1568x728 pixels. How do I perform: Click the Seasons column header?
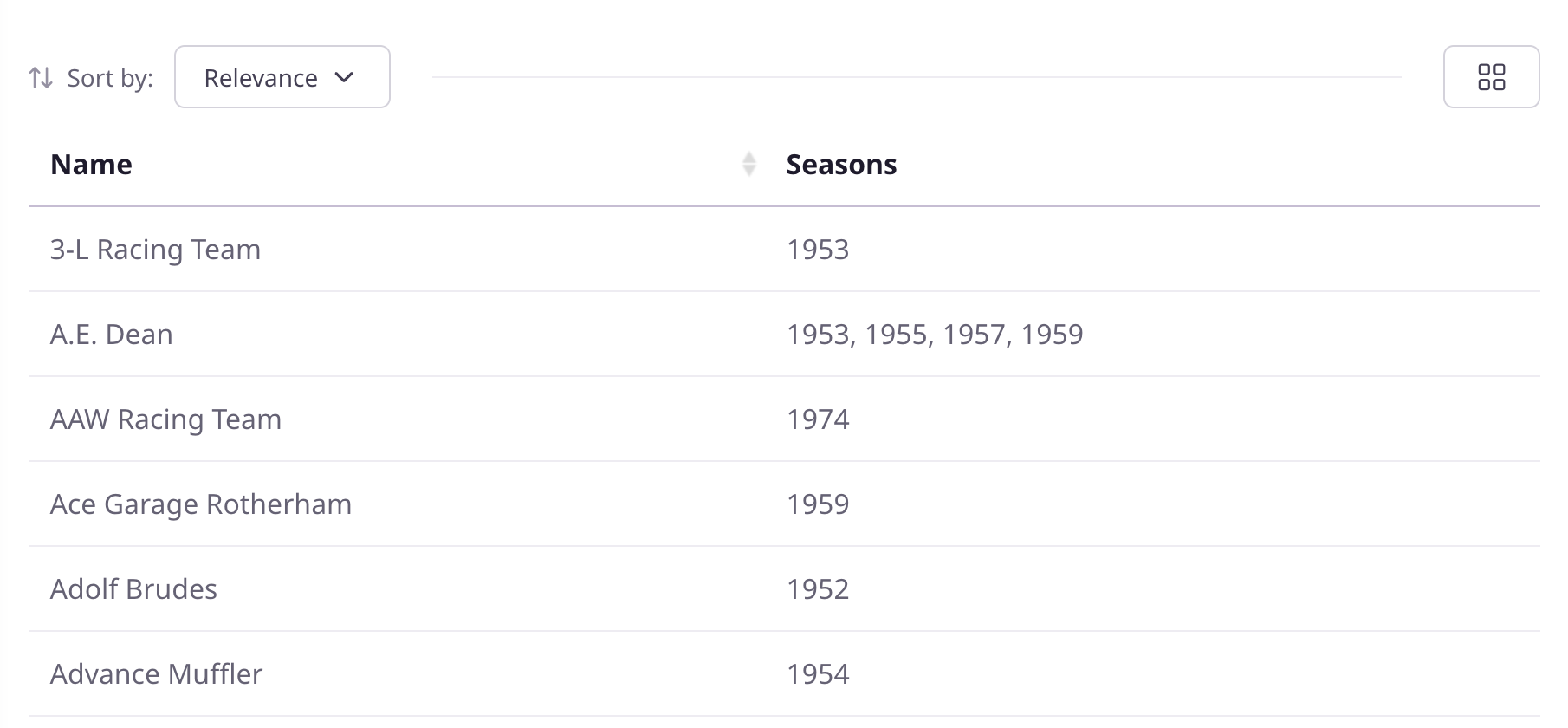click(841, 165)
